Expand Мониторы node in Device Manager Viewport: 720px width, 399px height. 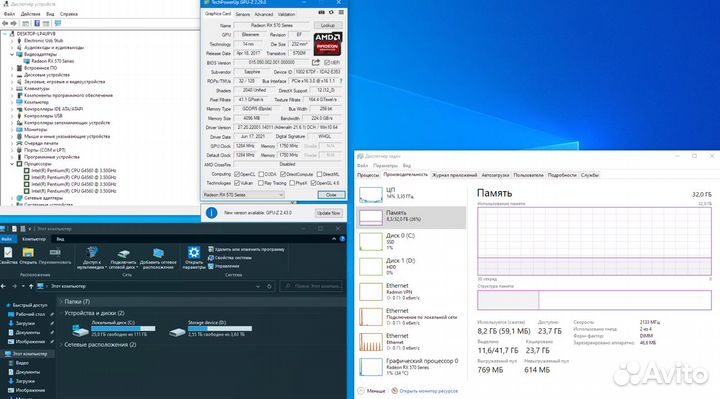(12, 129)
